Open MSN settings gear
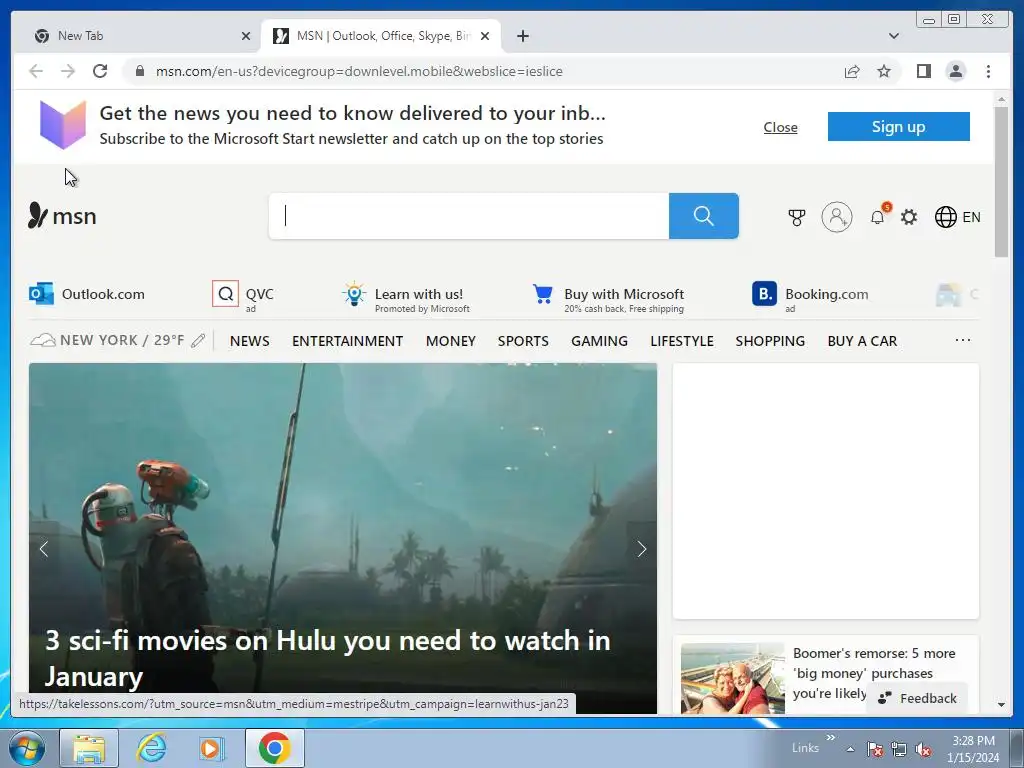Viewport: 1024px width, 768px height. (909, 217)
